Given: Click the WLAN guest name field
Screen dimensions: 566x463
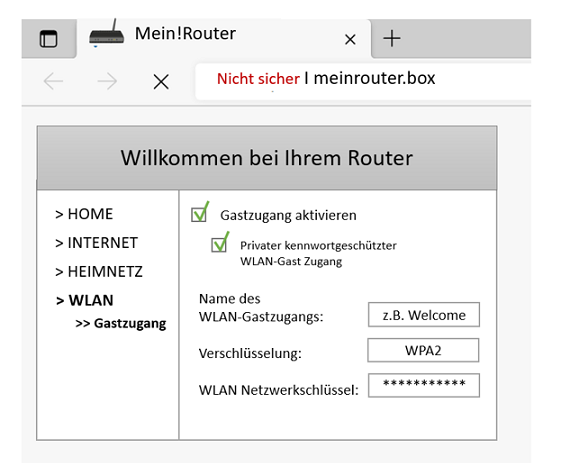Looking at the screenshot, I should tap(424, 315).
